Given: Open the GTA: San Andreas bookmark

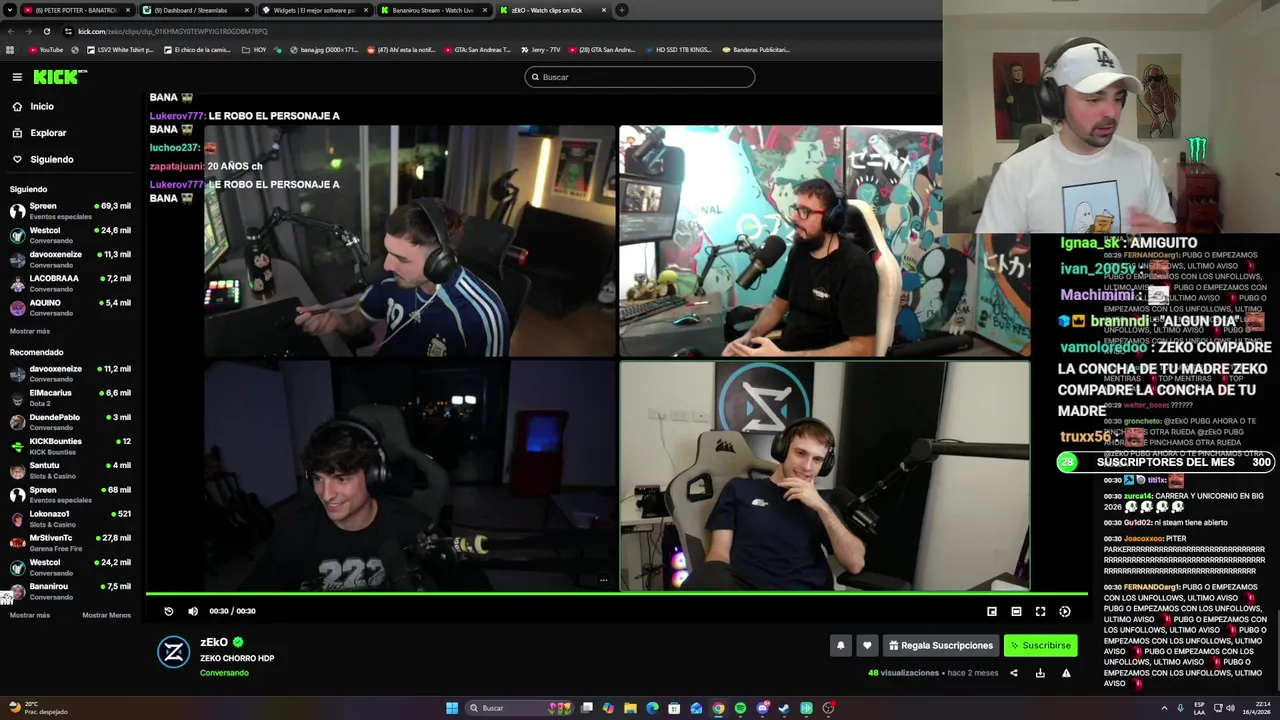Looking at the screenshot, I should pos(476,49).
